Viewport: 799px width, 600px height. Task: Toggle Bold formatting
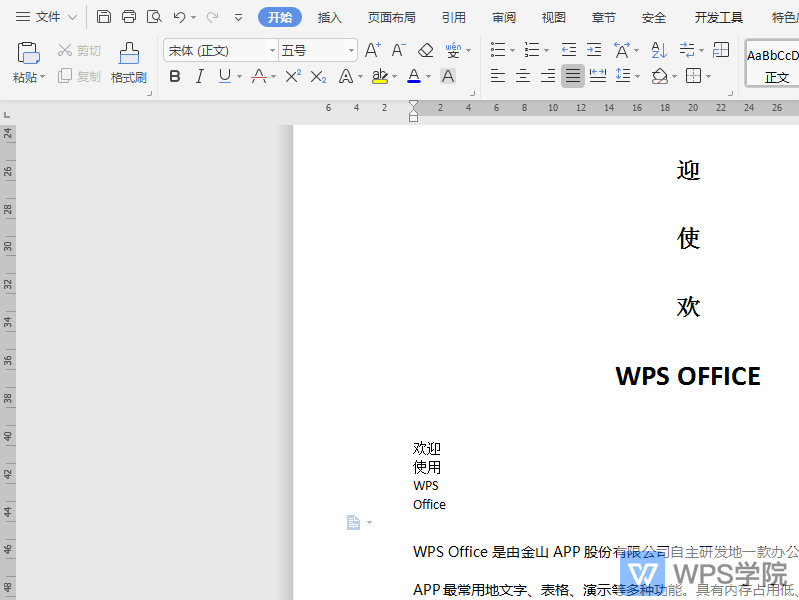(x=175, y=76)
